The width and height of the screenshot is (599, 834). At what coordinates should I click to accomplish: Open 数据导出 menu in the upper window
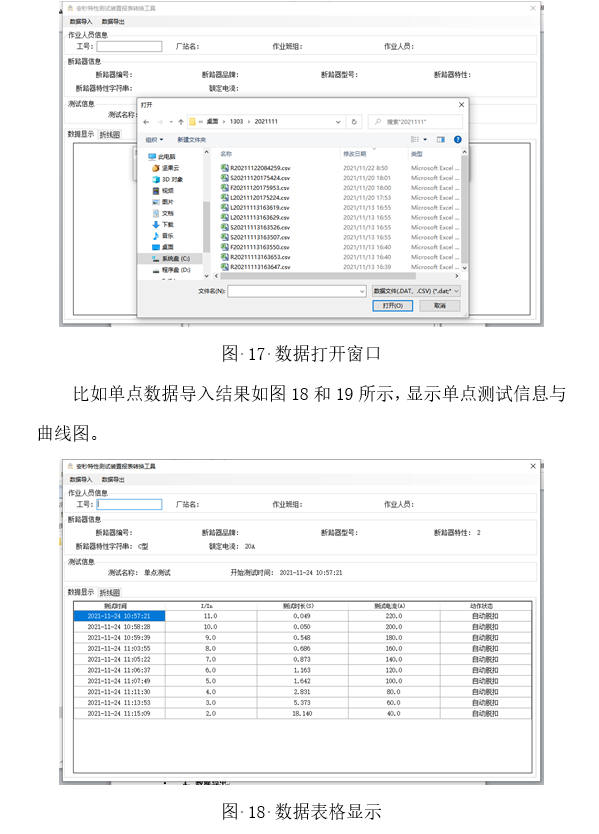pyautogui.click(x=113, y=22)
